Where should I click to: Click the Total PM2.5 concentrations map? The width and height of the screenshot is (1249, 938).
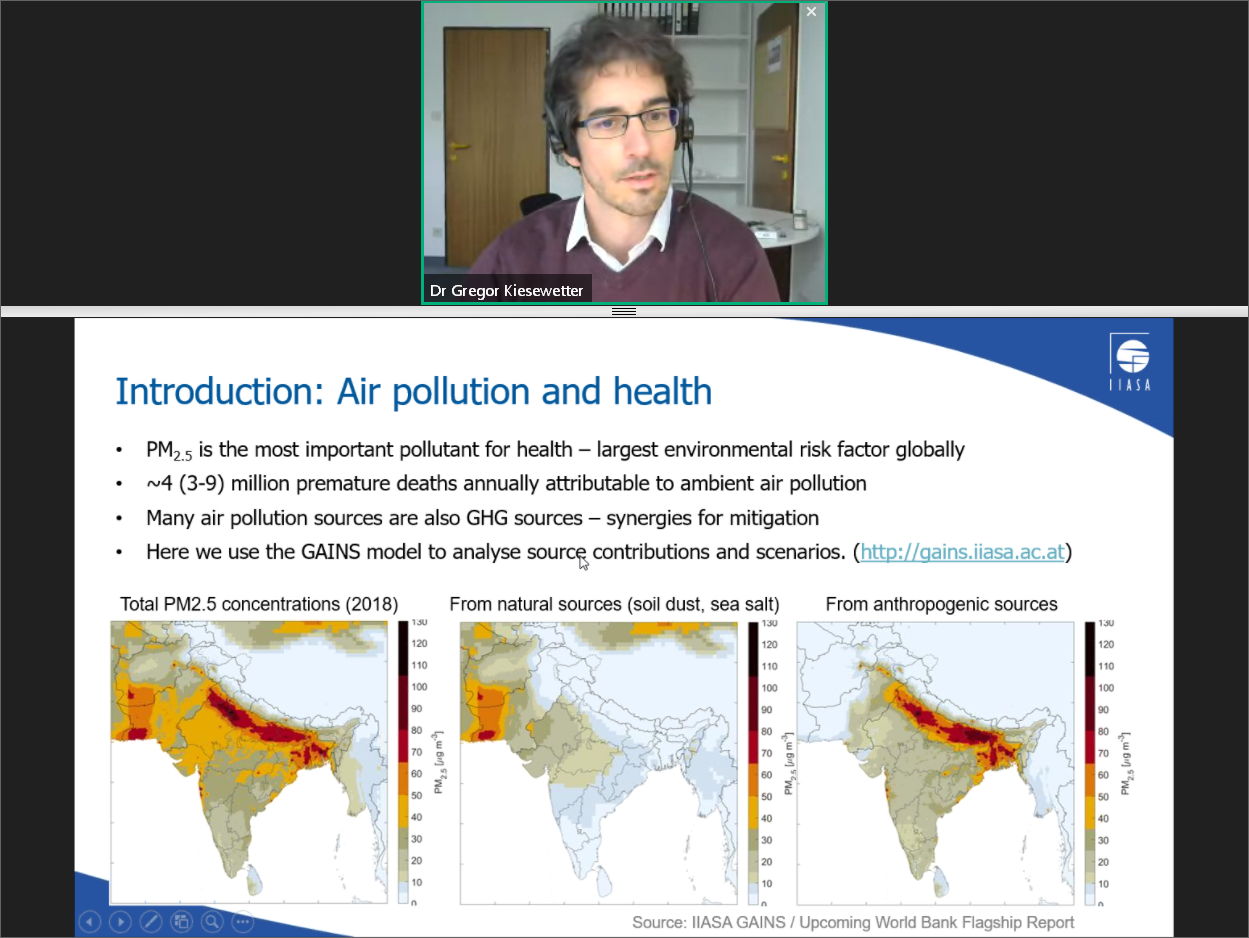click(248, 760)
